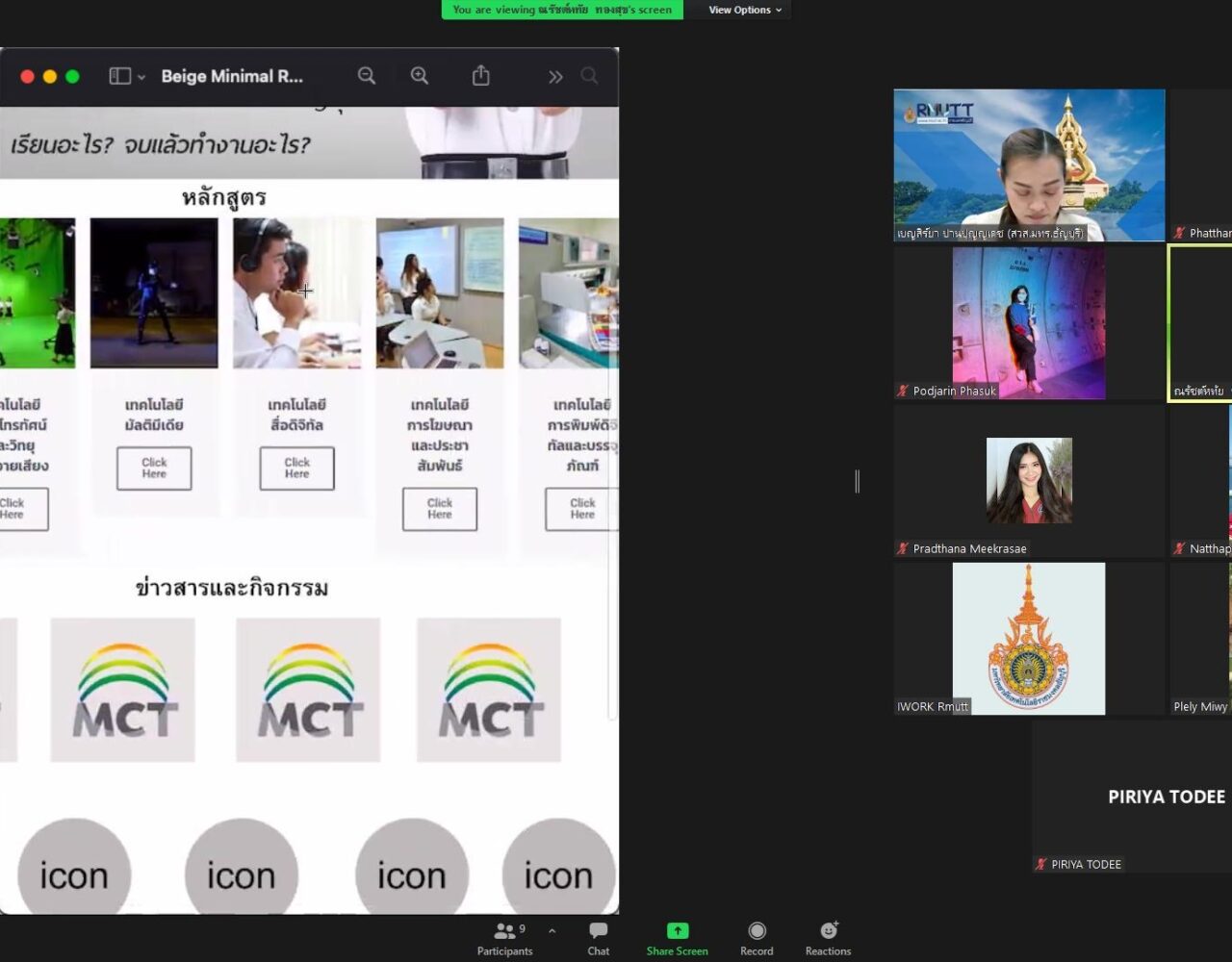Select Pradthana Meekrasae's profile picture tile

pos(1029,481)
